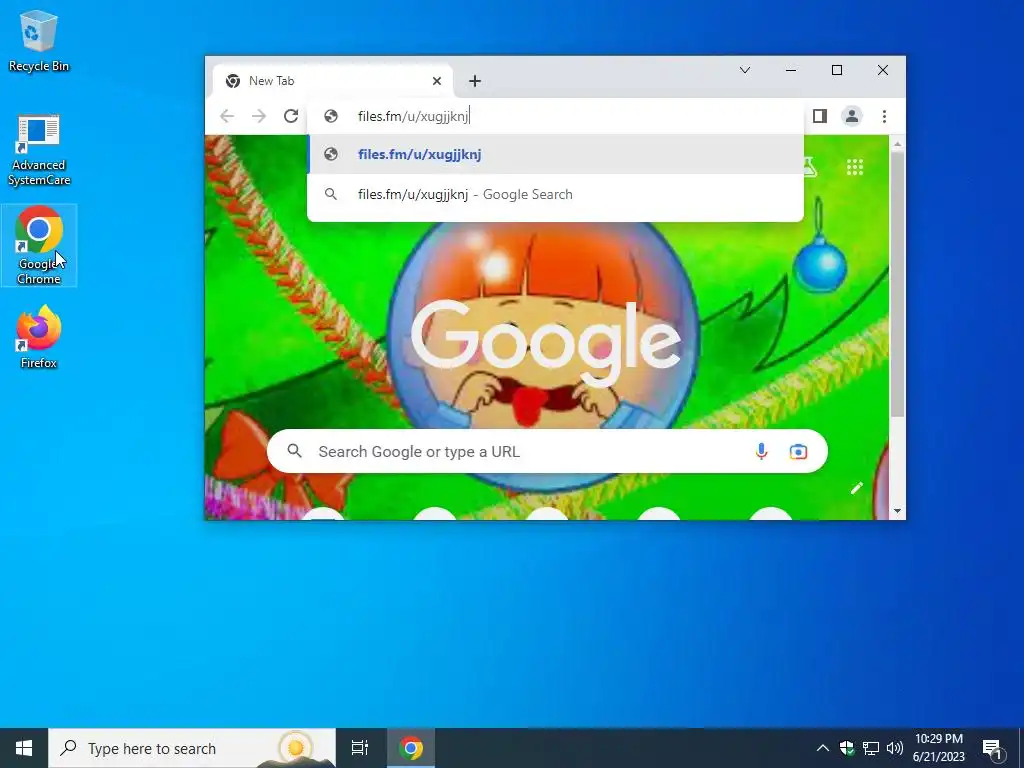The height and width of the screenshot is (768, 1024).
Task: Click the Chrome taskbar button
Action: tap(411, 748)
